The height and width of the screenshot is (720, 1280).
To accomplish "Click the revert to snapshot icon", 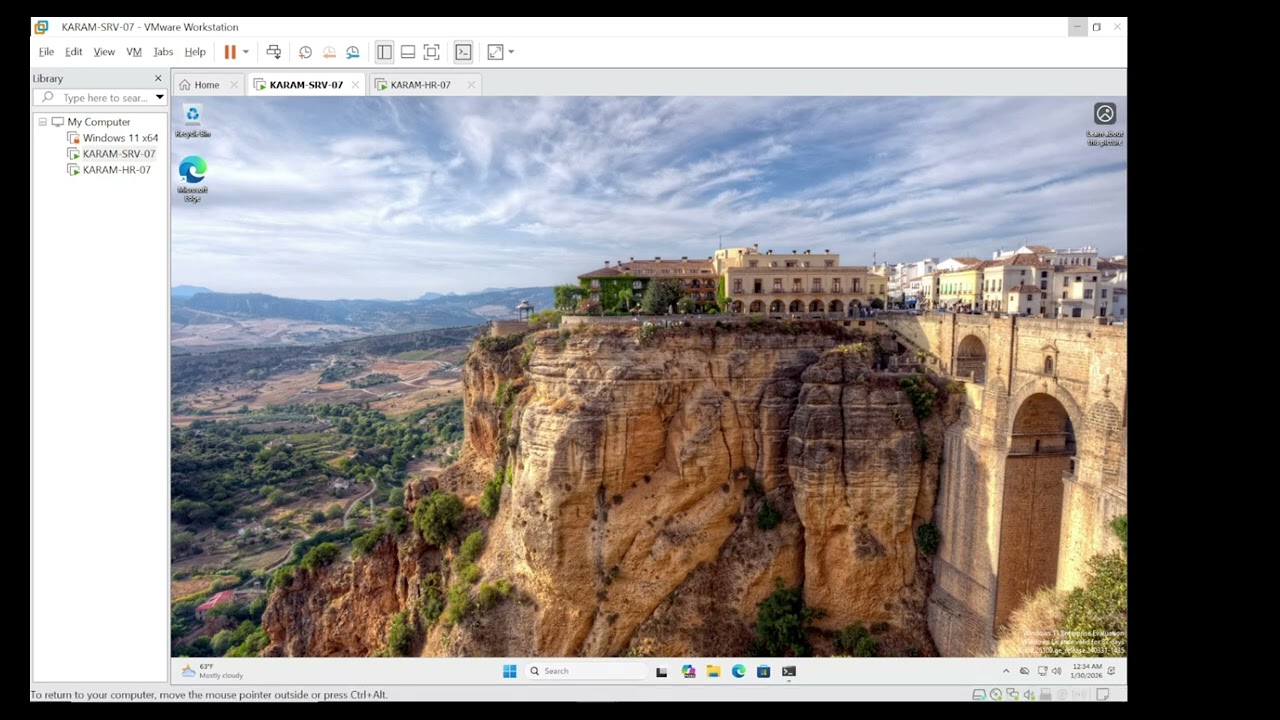I will (329, 52).
